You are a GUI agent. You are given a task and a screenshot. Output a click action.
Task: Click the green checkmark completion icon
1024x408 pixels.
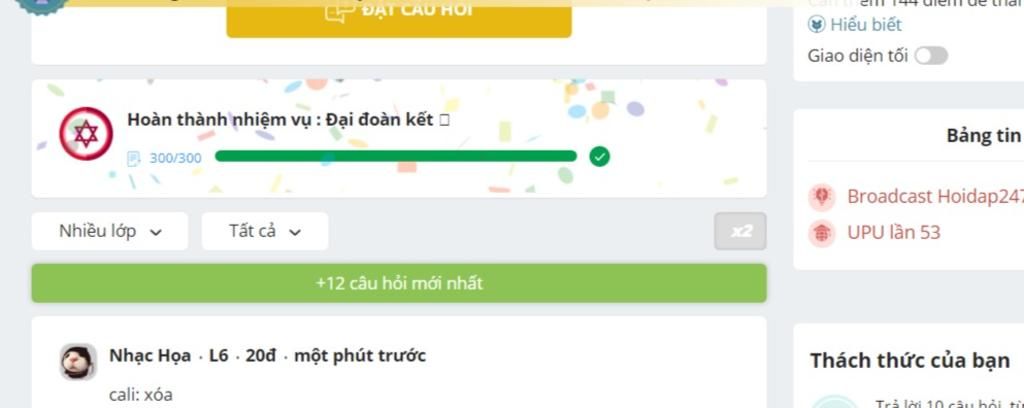click(599, 157)
